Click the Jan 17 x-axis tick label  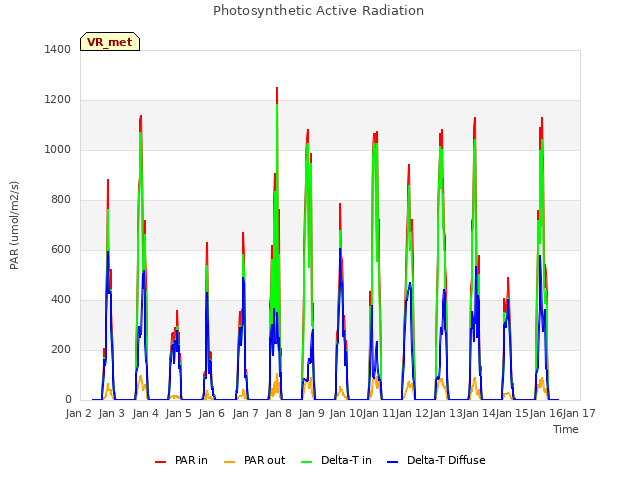tap(579, 413)
